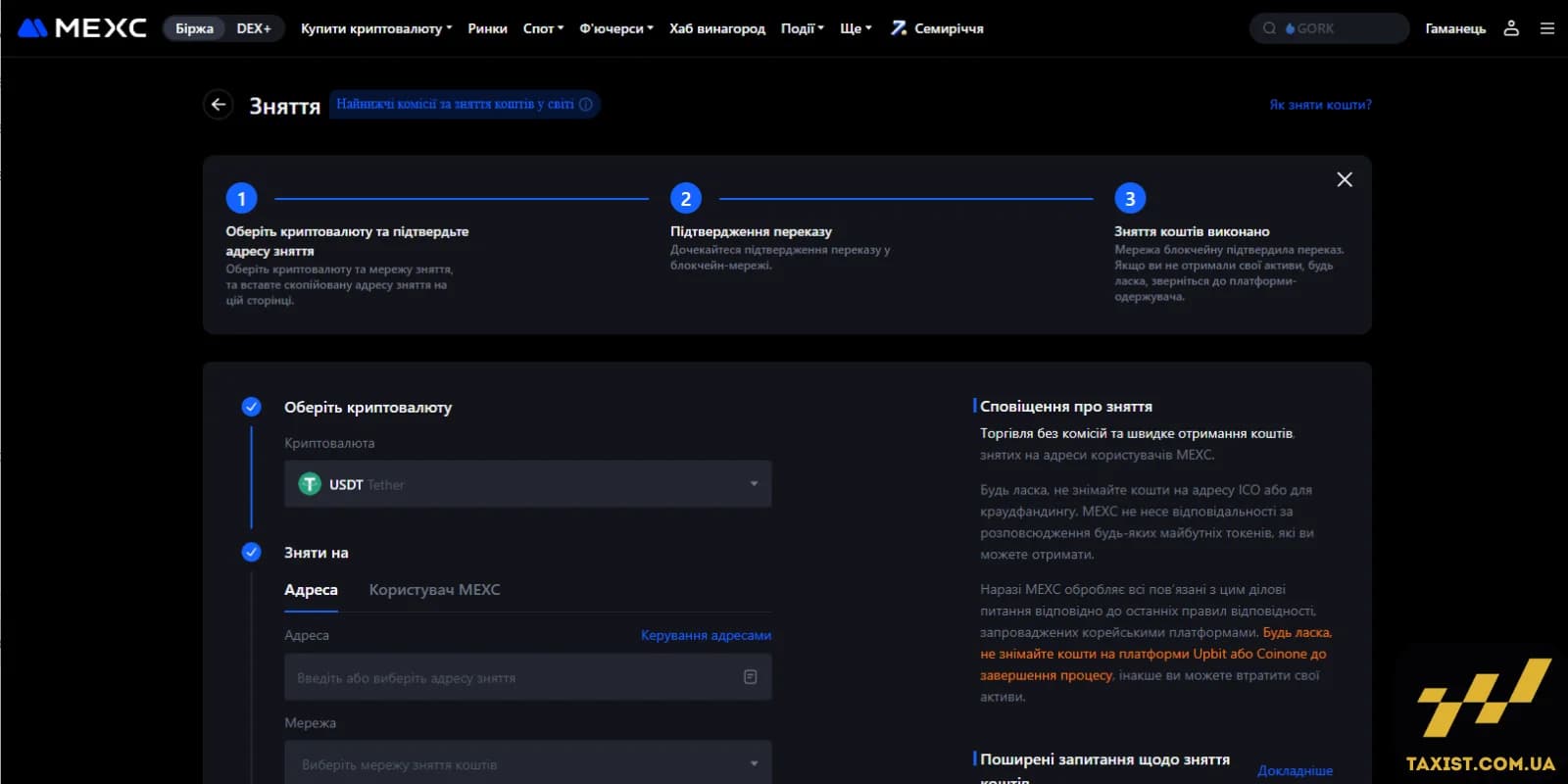Switch to DEX+ mode

(254, 28)
